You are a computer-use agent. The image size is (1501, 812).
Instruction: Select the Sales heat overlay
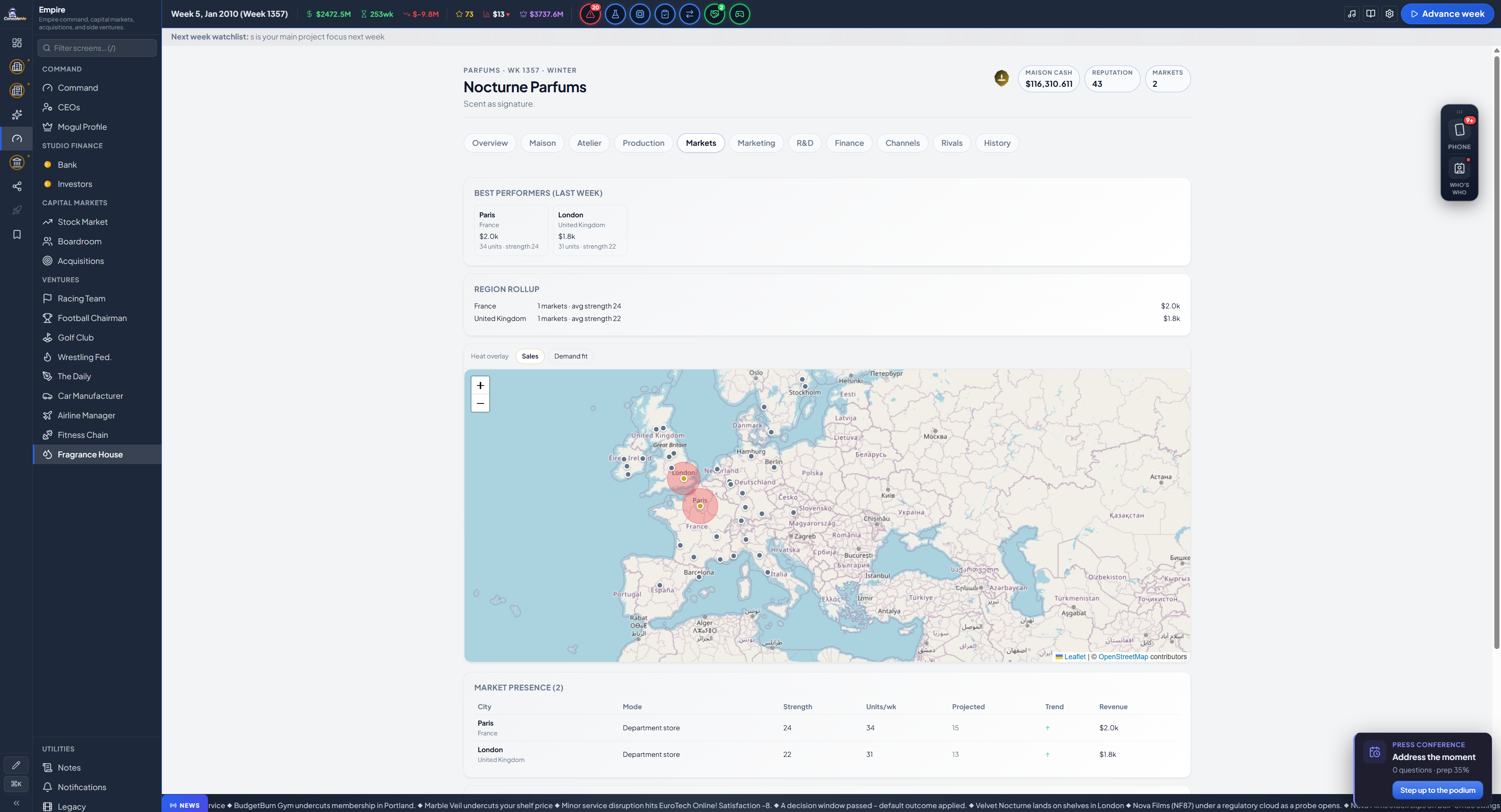530,357
